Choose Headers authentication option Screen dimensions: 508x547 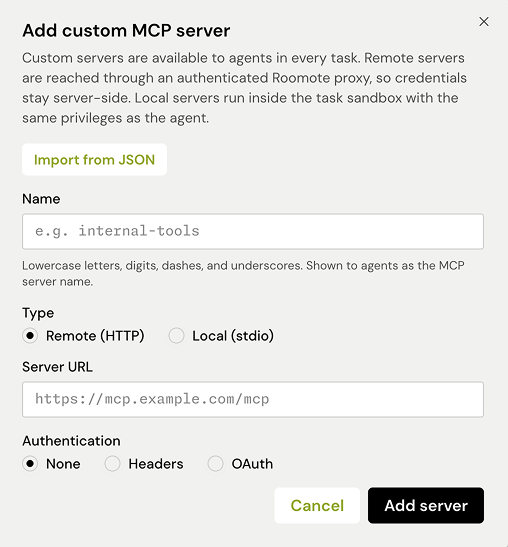(112, 464)
